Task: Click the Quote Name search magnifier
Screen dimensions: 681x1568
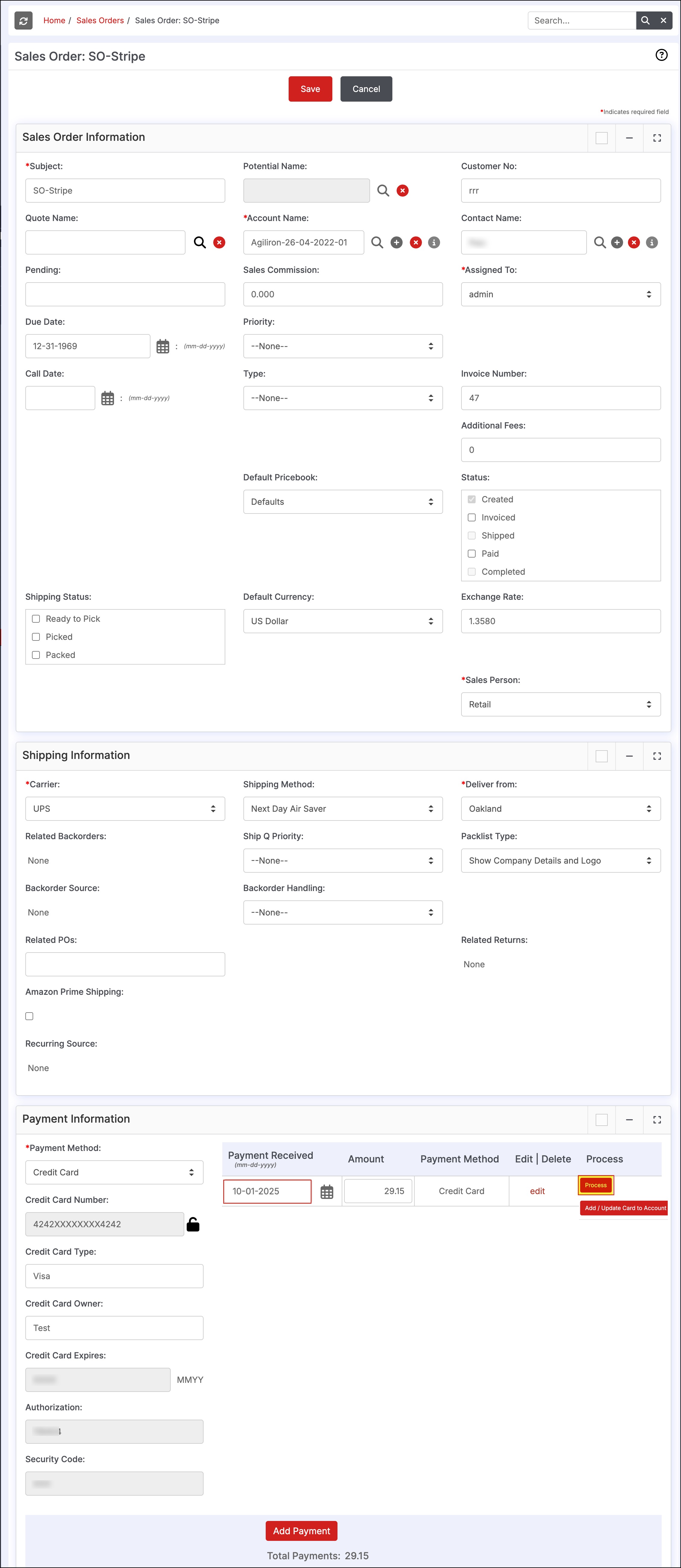Action: [x=200, y=242]
